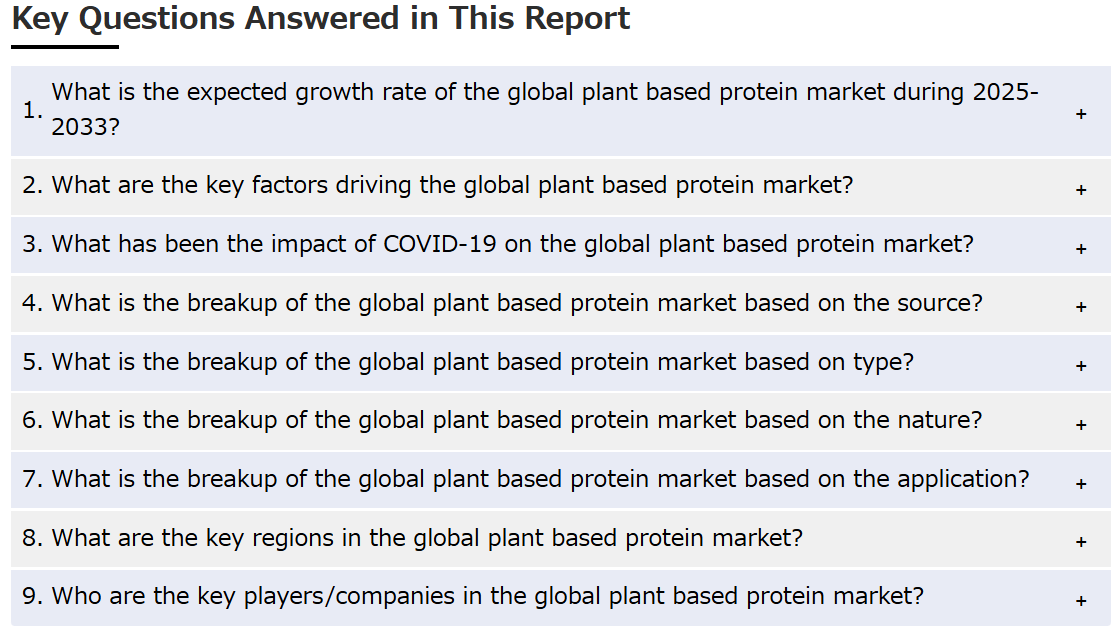Click plus icon for breakup by nature
Viewport: 1120px width, 634px height.
pyautogui.click(x=1081, y=426)
